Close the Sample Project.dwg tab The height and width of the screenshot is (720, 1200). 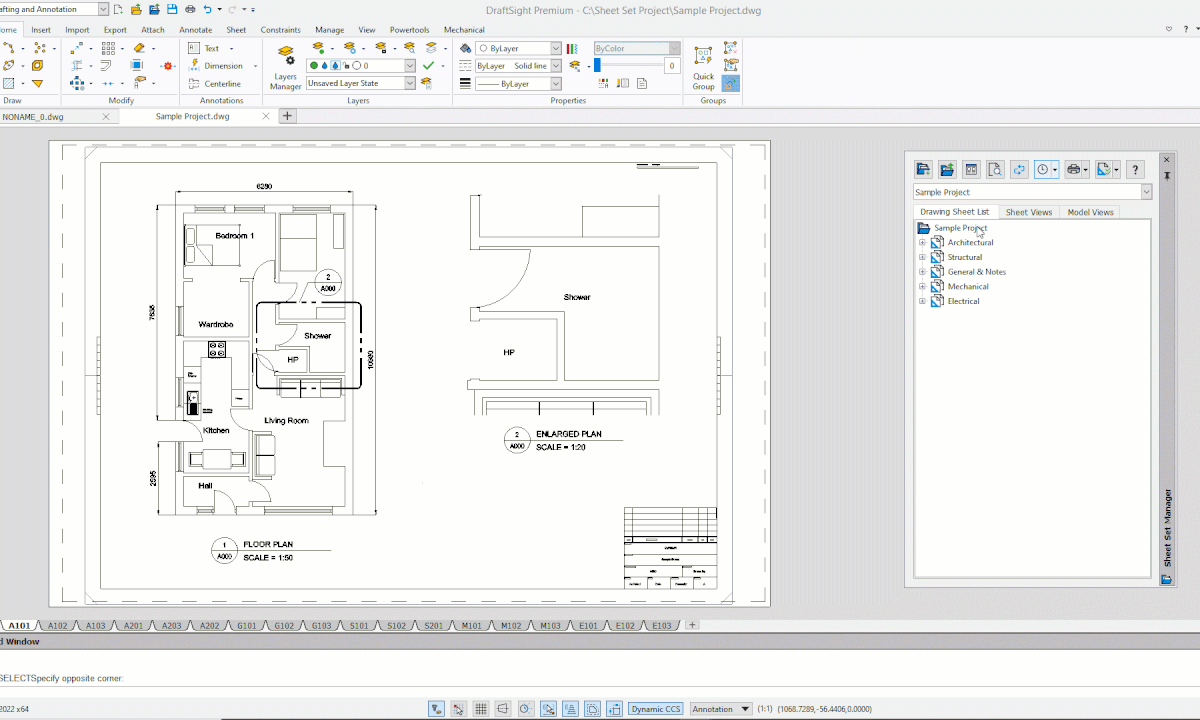[265, 117]
